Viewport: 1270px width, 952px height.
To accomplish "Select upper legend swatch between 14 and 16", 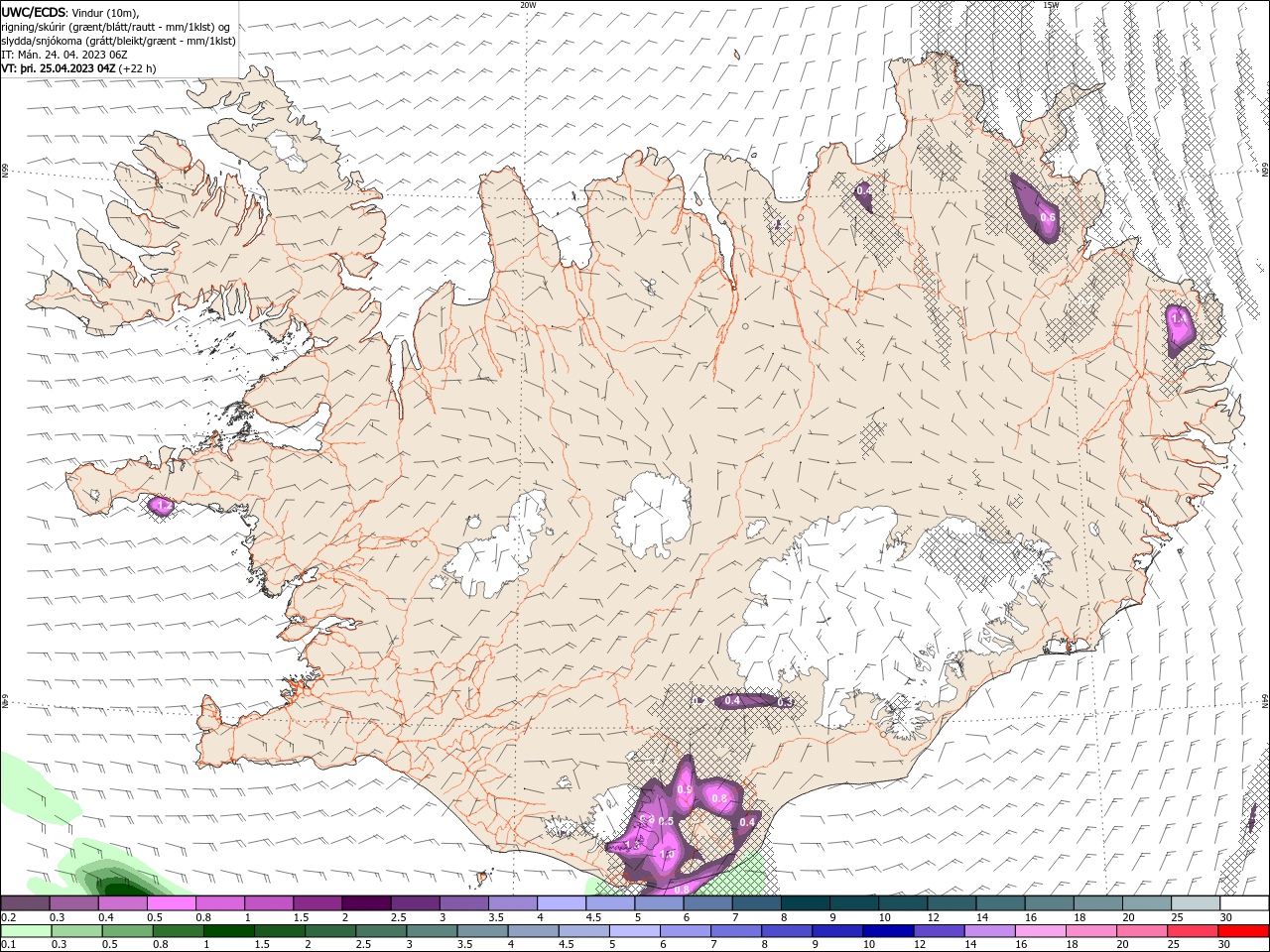I will (x=1000, y=902).
